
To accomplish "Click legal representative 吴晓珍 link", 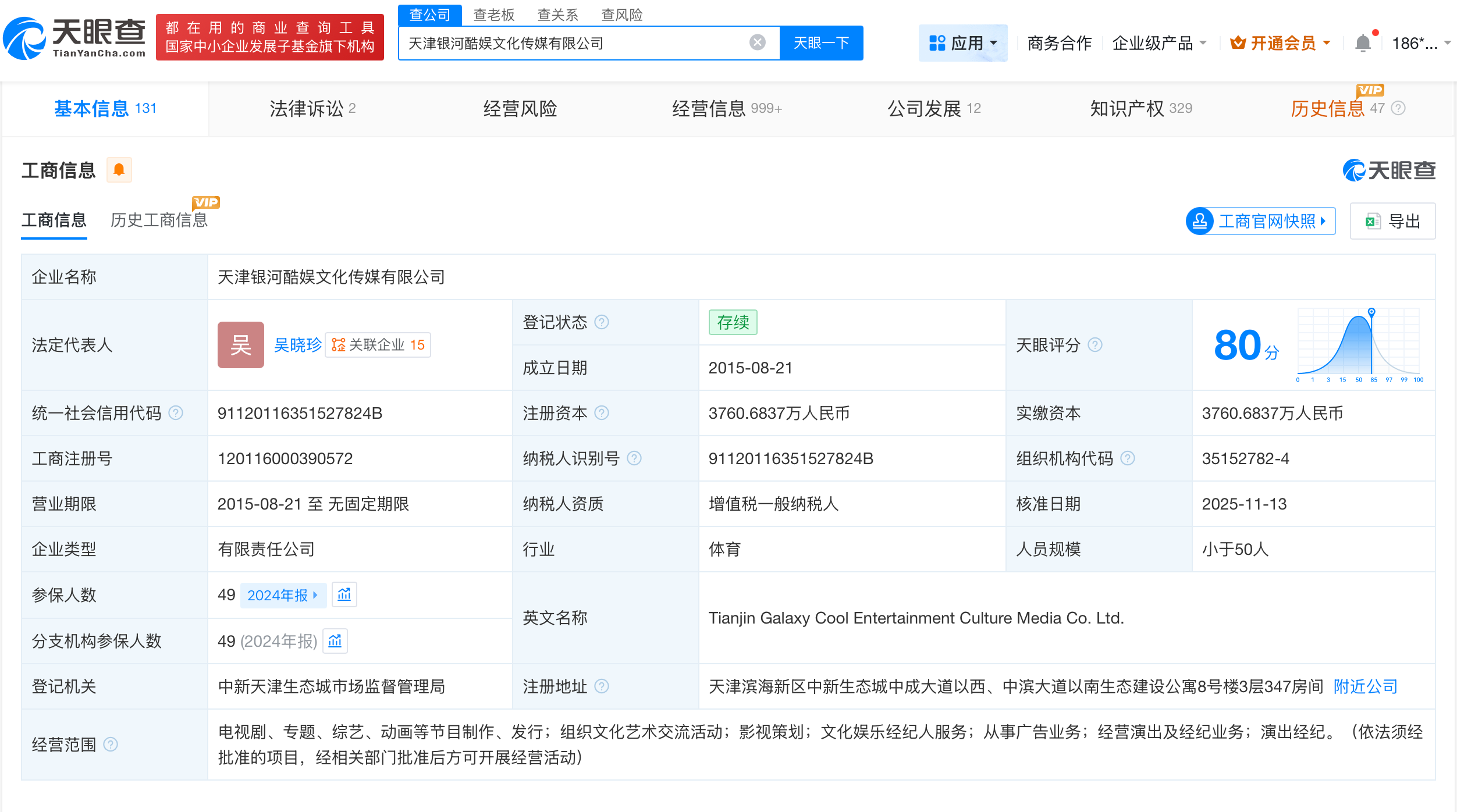I will click(297, 344).
